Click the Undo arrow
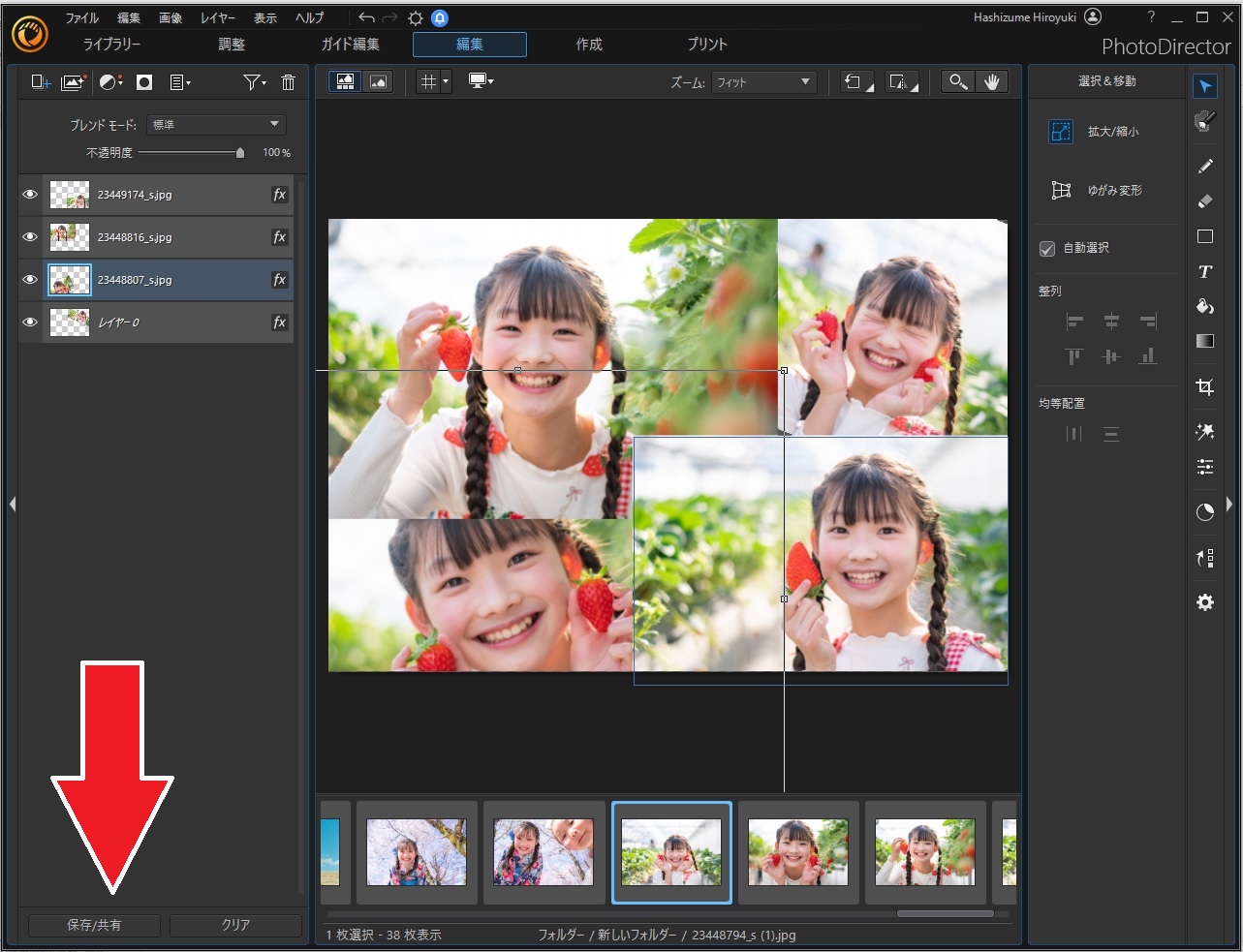Image resolution: width=1243 pixels, height=952 pixels. click(x=366, y=18)
